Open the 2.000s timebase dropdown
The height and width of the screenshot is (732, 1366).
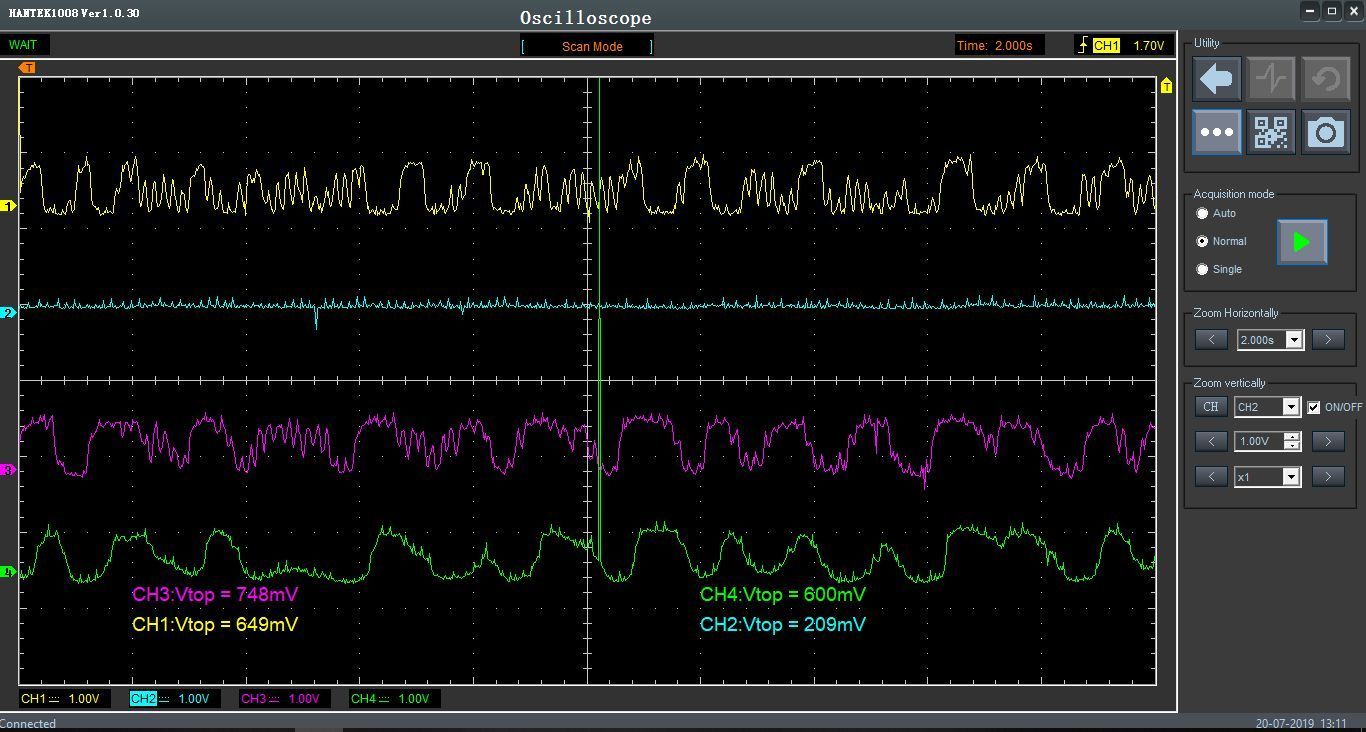(x=1294, y=340)
